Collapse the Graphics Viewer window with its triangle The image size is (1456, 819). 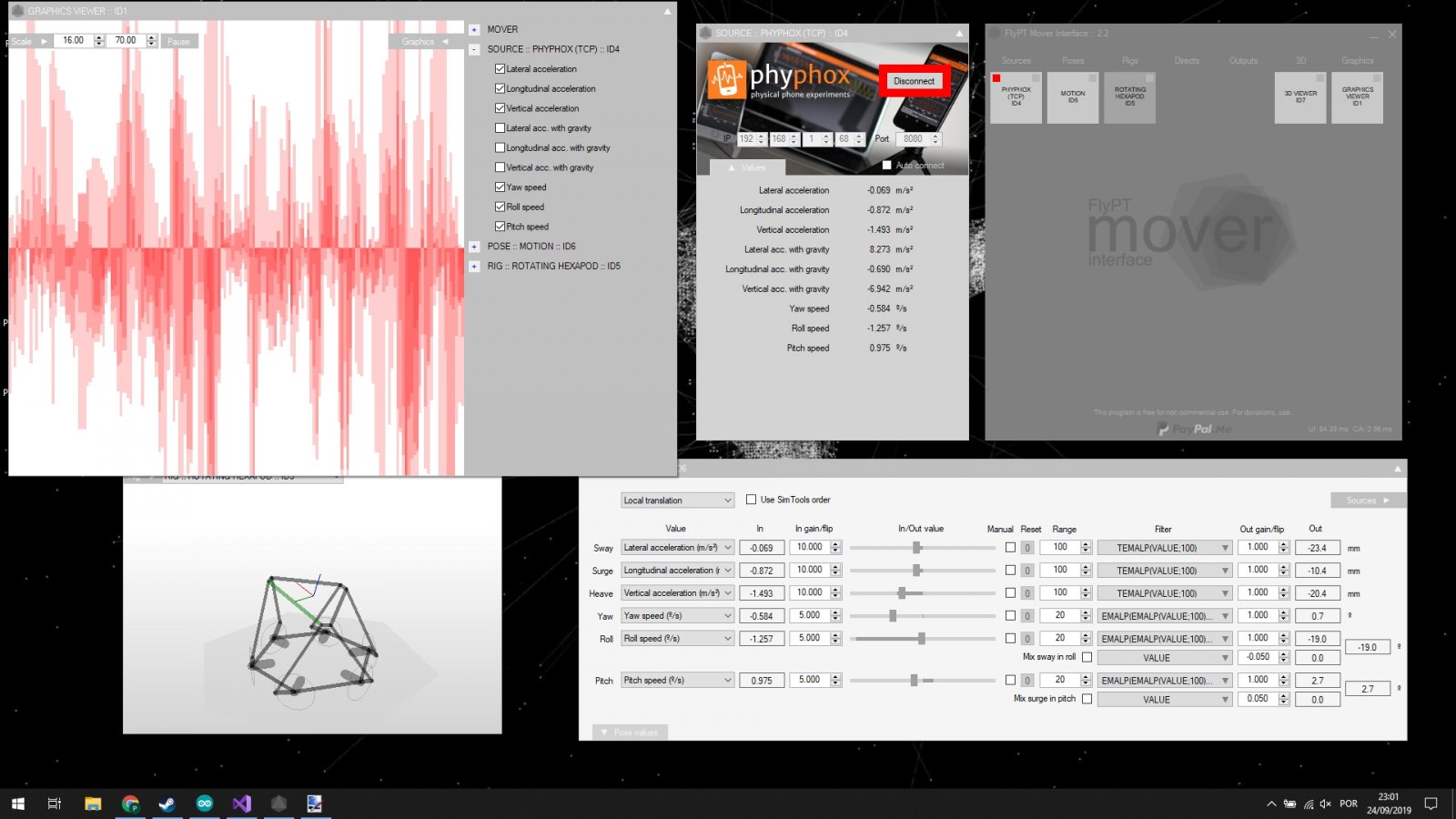click(x=667, y=11)
